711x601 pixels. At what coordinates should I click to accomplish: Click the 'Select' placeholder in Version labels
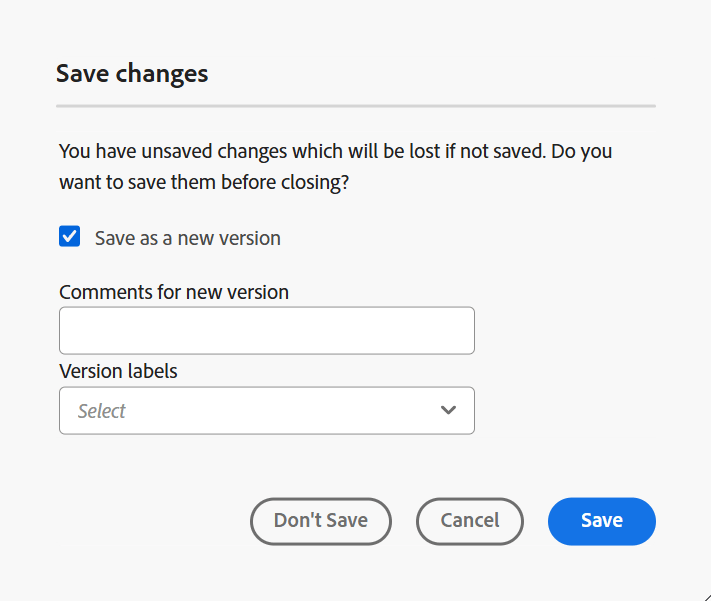click(102, 411)
